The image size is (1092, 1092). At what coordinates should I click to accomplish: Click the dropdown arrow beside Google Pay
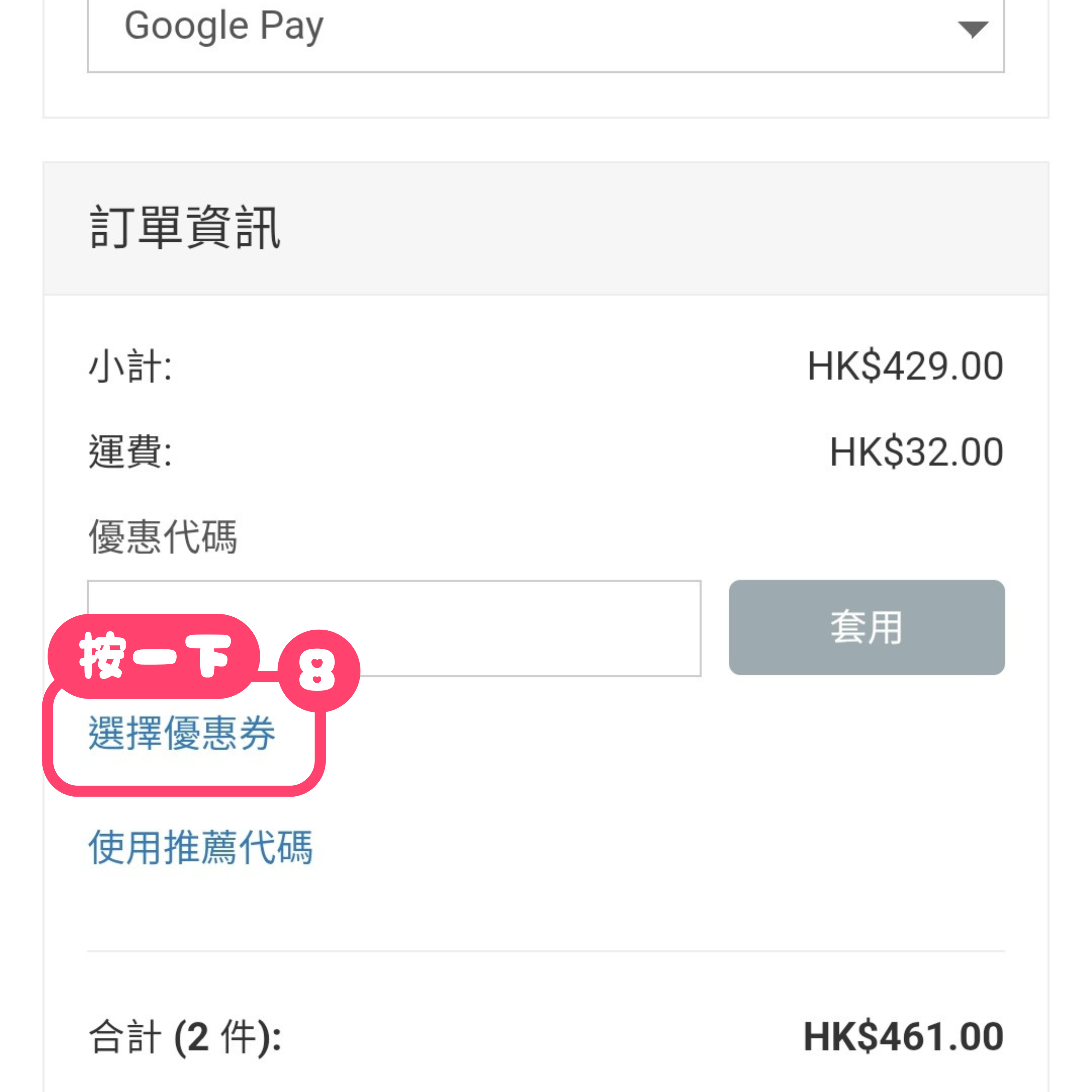pyautogui.click(x=972, y=28)
